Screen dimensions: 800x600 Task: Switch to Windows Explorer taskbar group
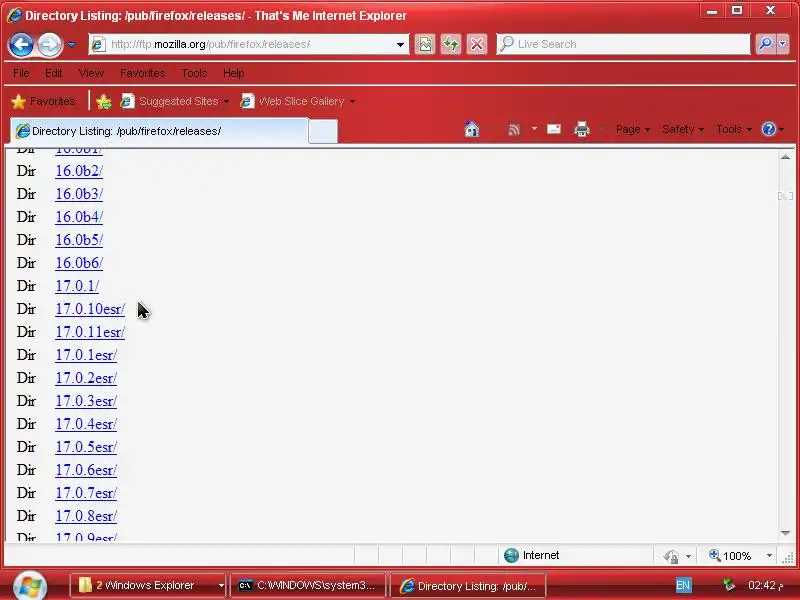point(147,585)
